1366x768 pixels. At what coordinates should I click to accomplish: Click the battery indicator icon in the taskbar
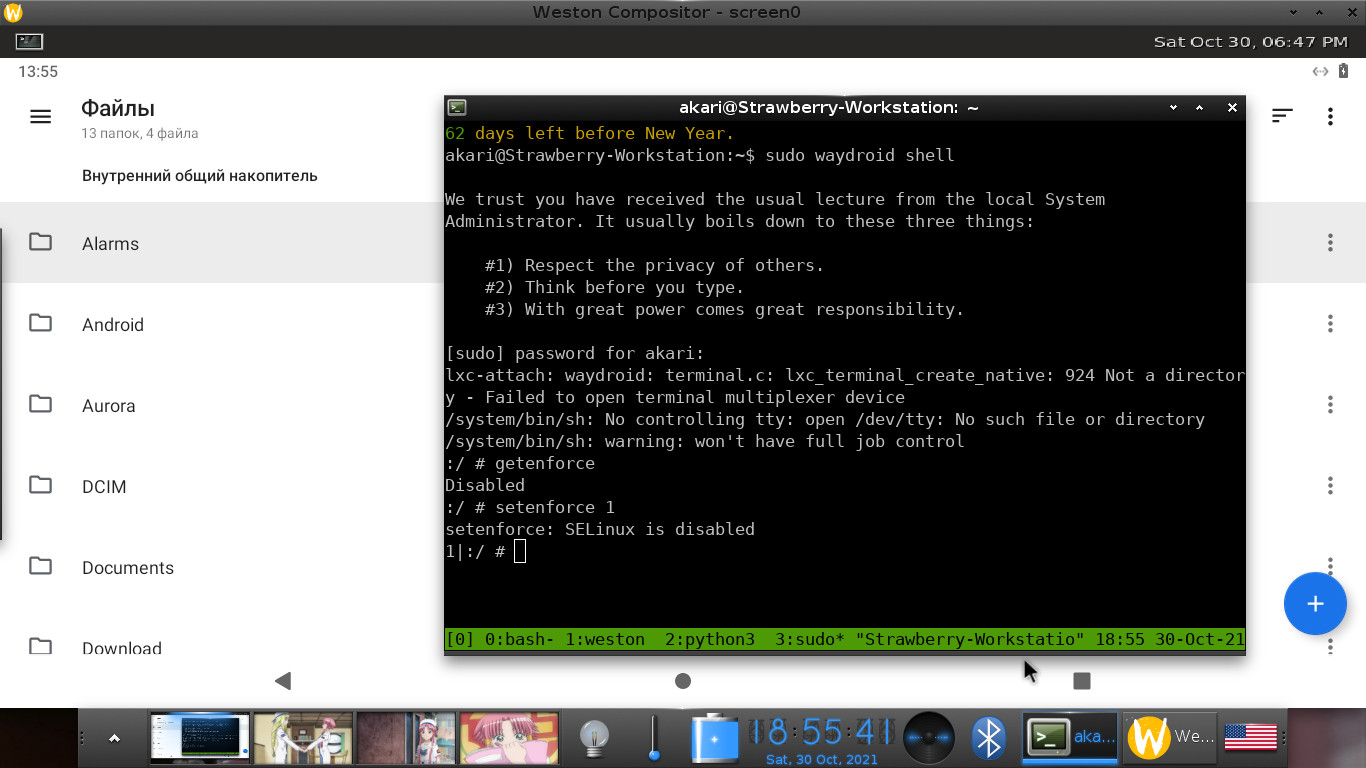(713, 737)
